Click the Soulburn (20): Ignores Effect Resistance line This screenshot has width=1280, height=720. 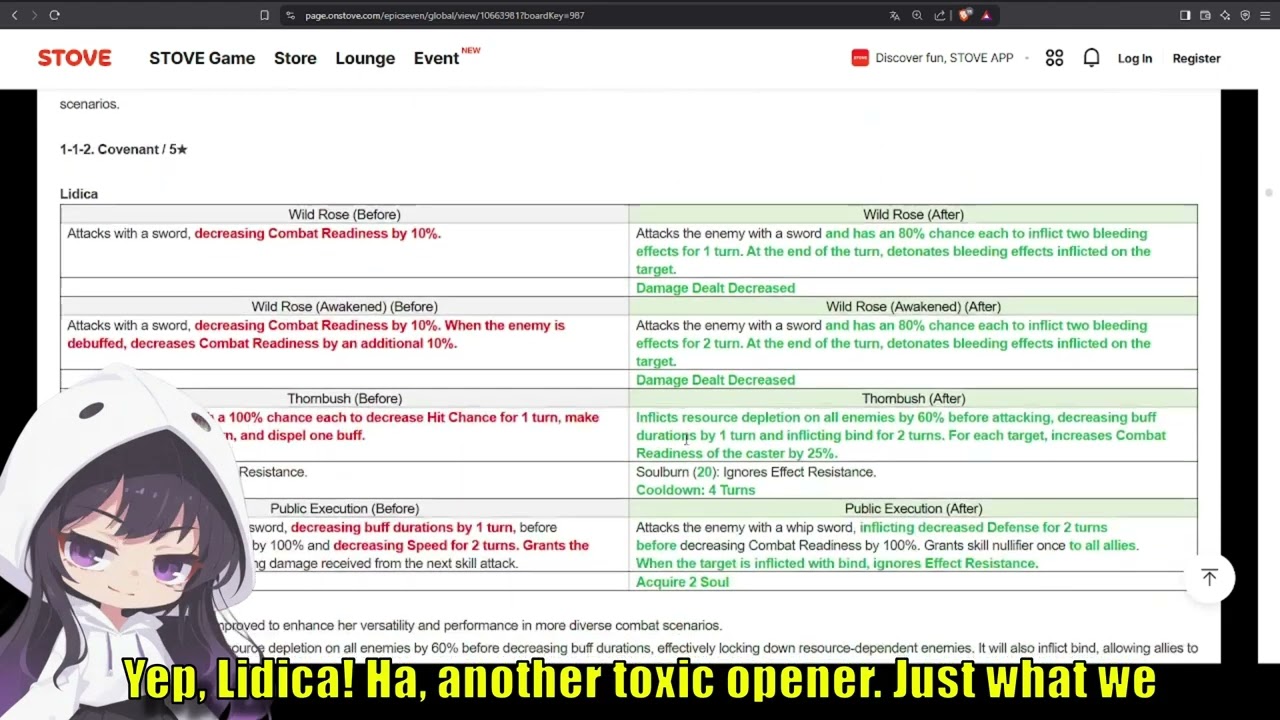coord(756,472)
